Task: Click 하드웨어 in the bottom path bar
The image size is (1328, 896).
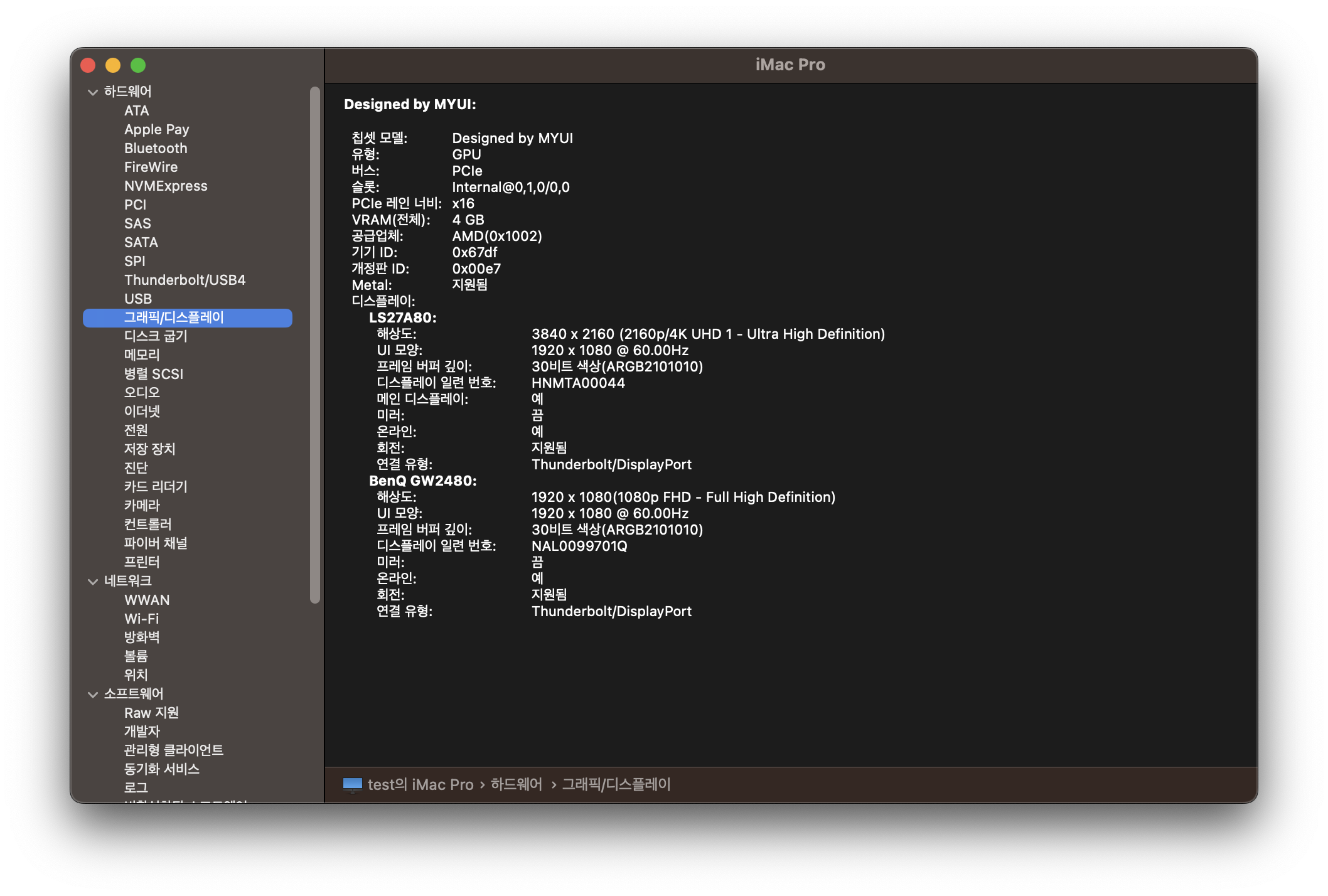Action: [516, 785]
